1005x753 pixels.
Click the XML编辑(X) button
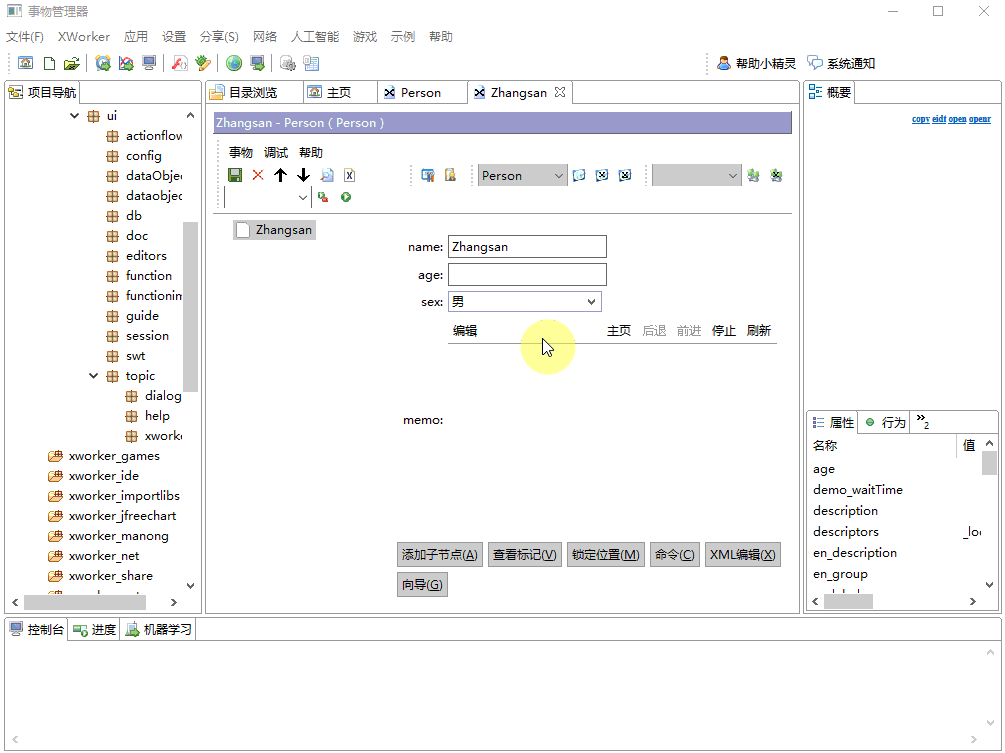(743, 555)
